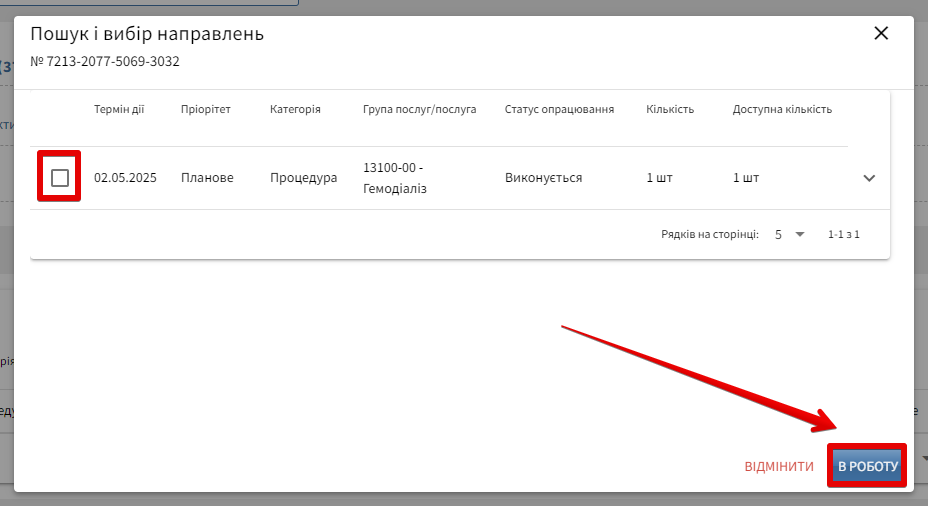This screenshot has width=928, height=506.
Task: Select the Планове priority cell
Action: 207,178
